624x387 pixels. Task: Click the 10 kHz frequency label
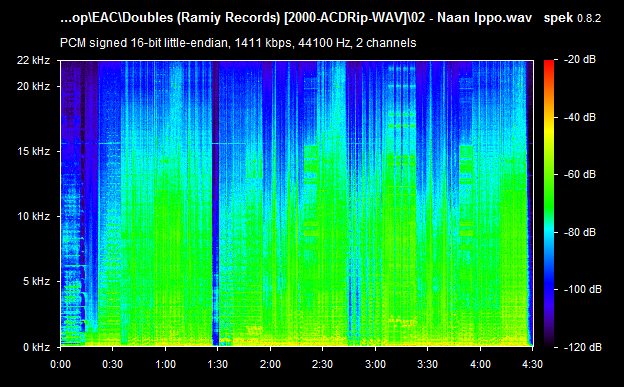click(x=33, y=216)
